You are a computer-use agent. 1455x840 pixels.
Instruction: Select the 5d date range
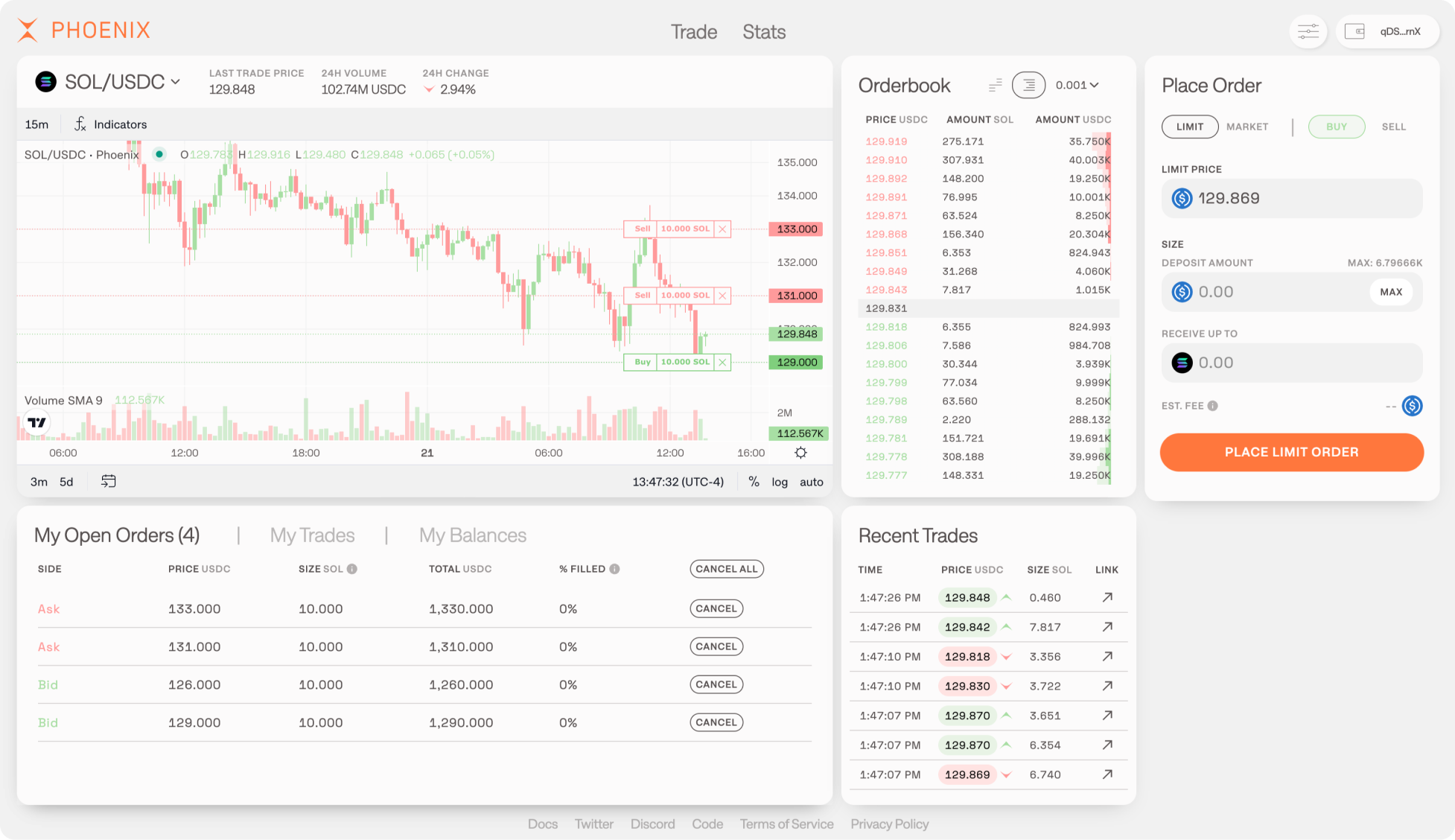(x=66, y=482)
